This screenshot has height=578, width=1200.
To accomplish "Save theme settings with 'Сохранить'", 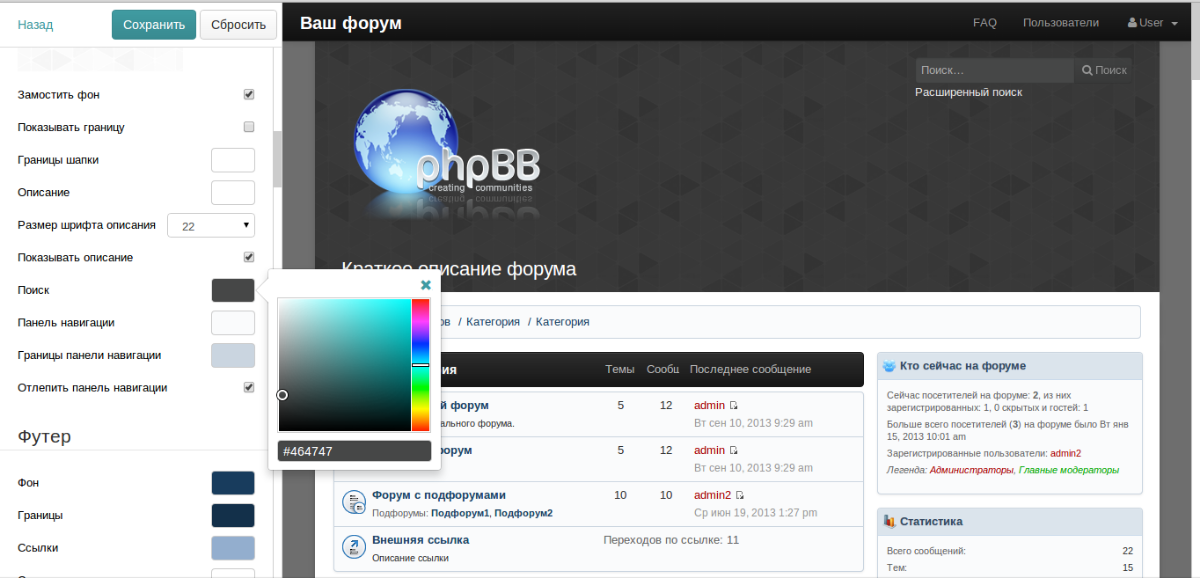I will tap(154, 25).
